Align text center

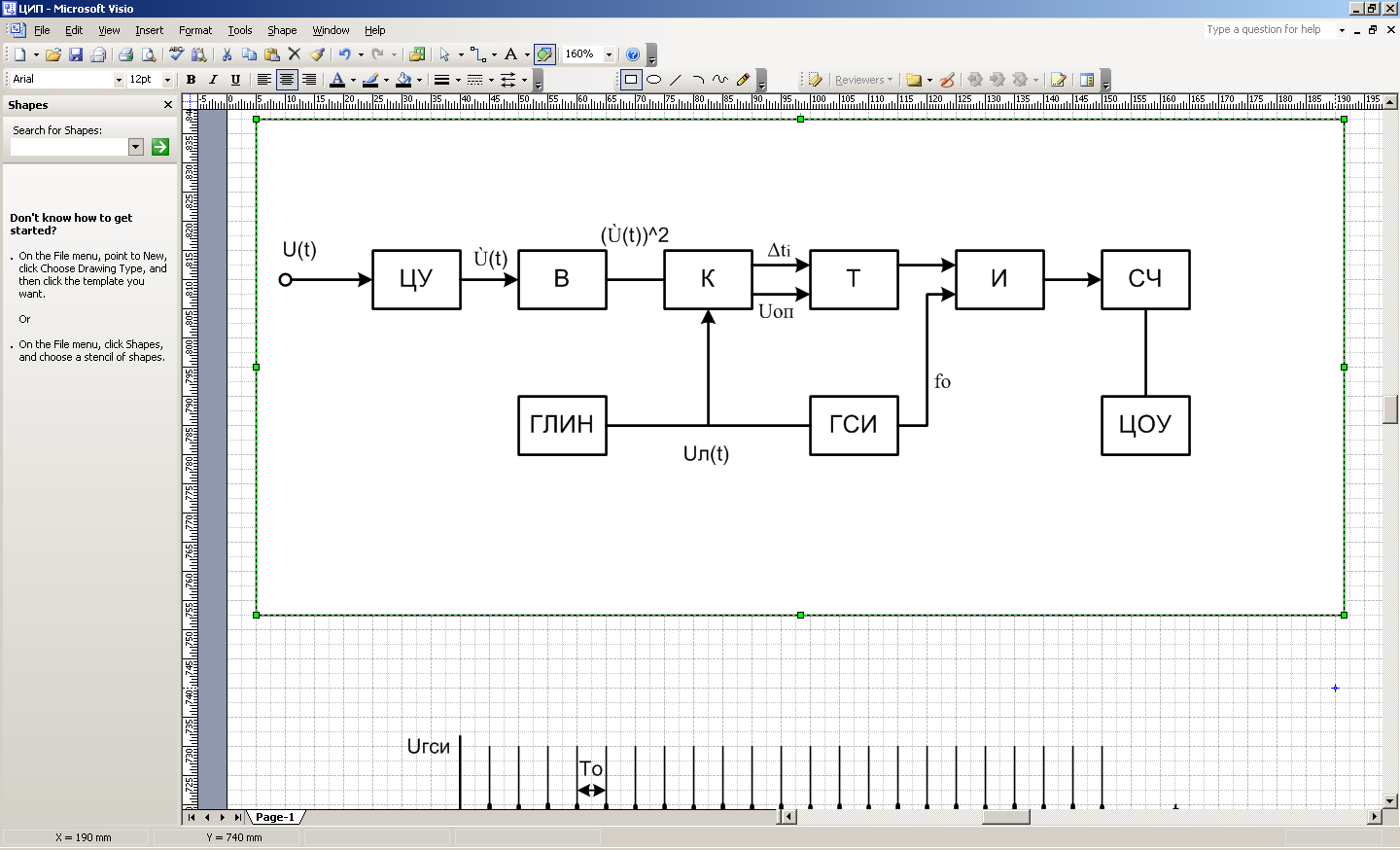tap(286, 80)
